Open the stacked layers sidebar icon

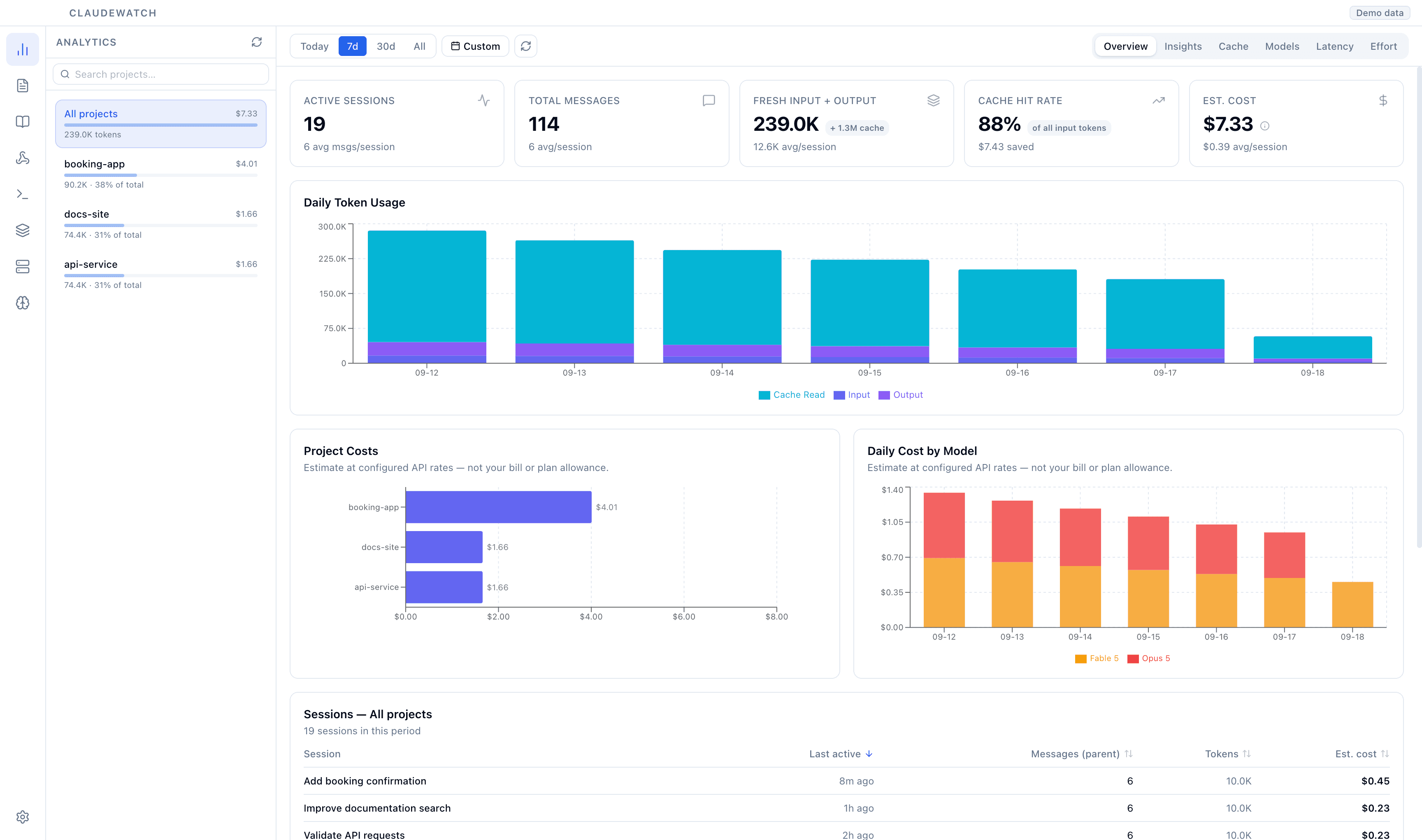[23, 230]
